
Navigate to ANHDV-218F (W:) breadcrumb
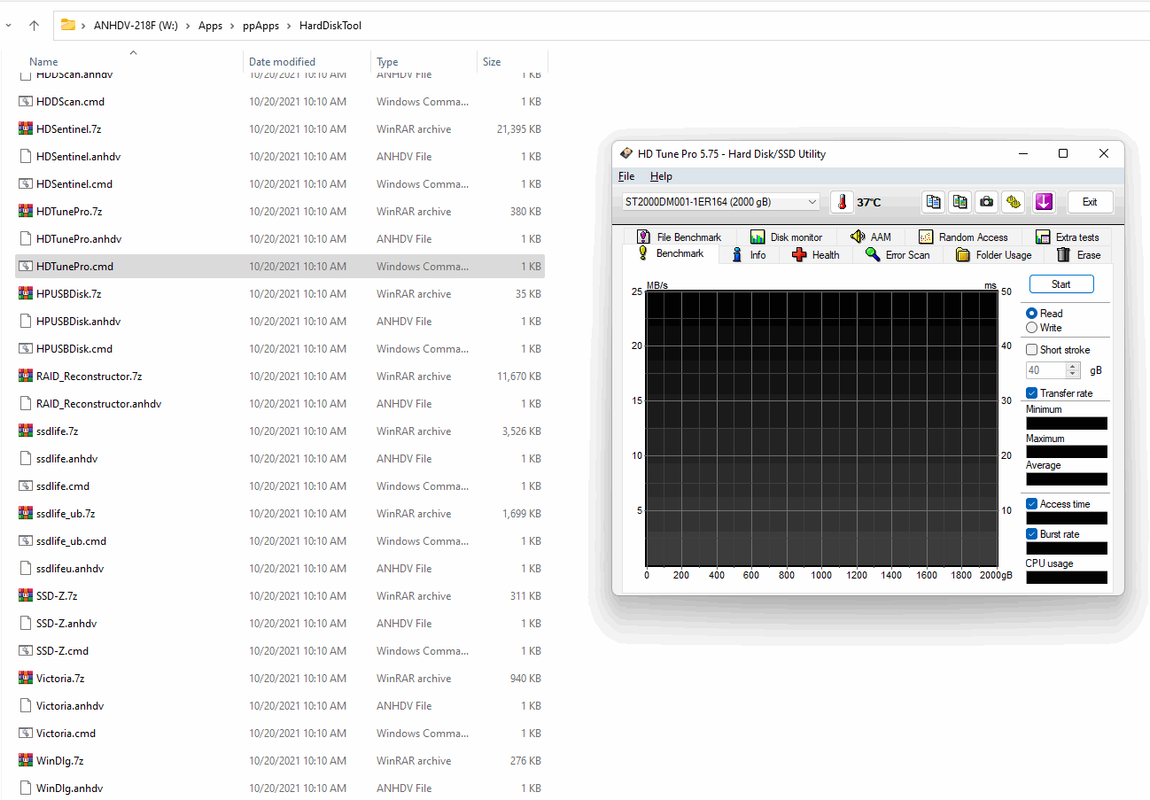click(136, 26)
